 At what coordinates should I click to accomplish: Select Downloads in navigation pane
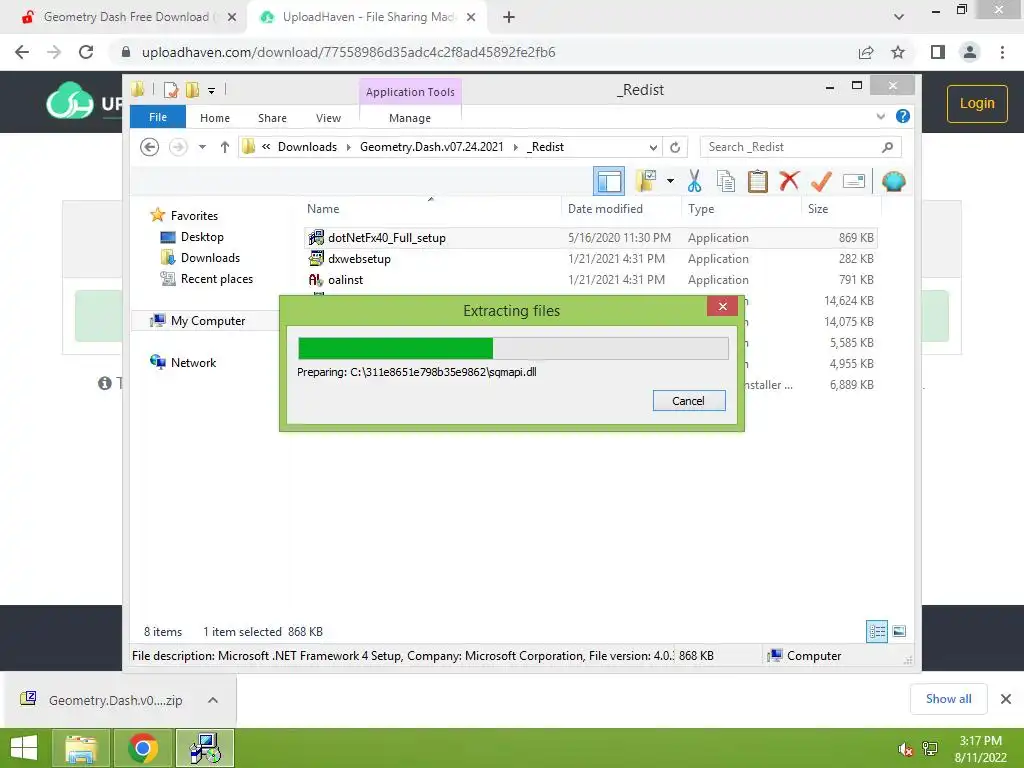[210, 257]
